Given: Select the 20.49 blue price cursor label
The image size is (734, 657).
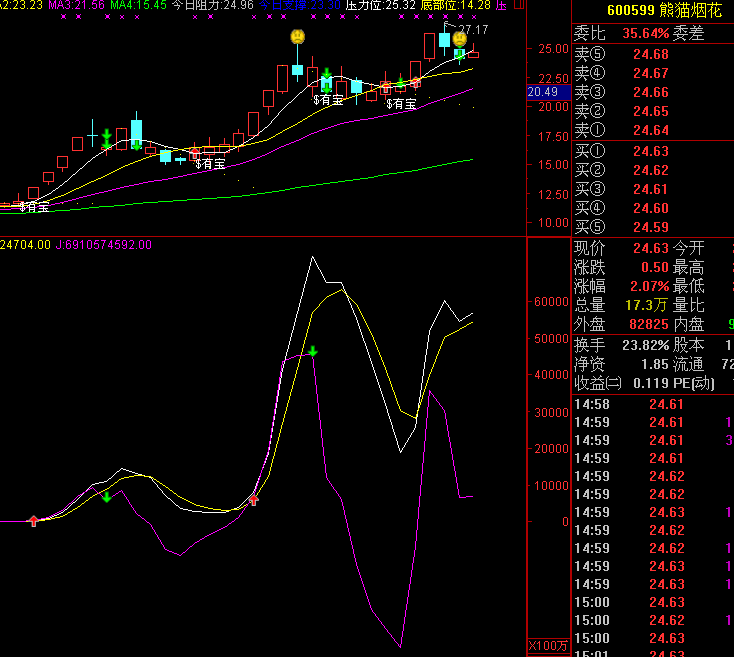Looking at the screenshot, I should pos(549,92).
